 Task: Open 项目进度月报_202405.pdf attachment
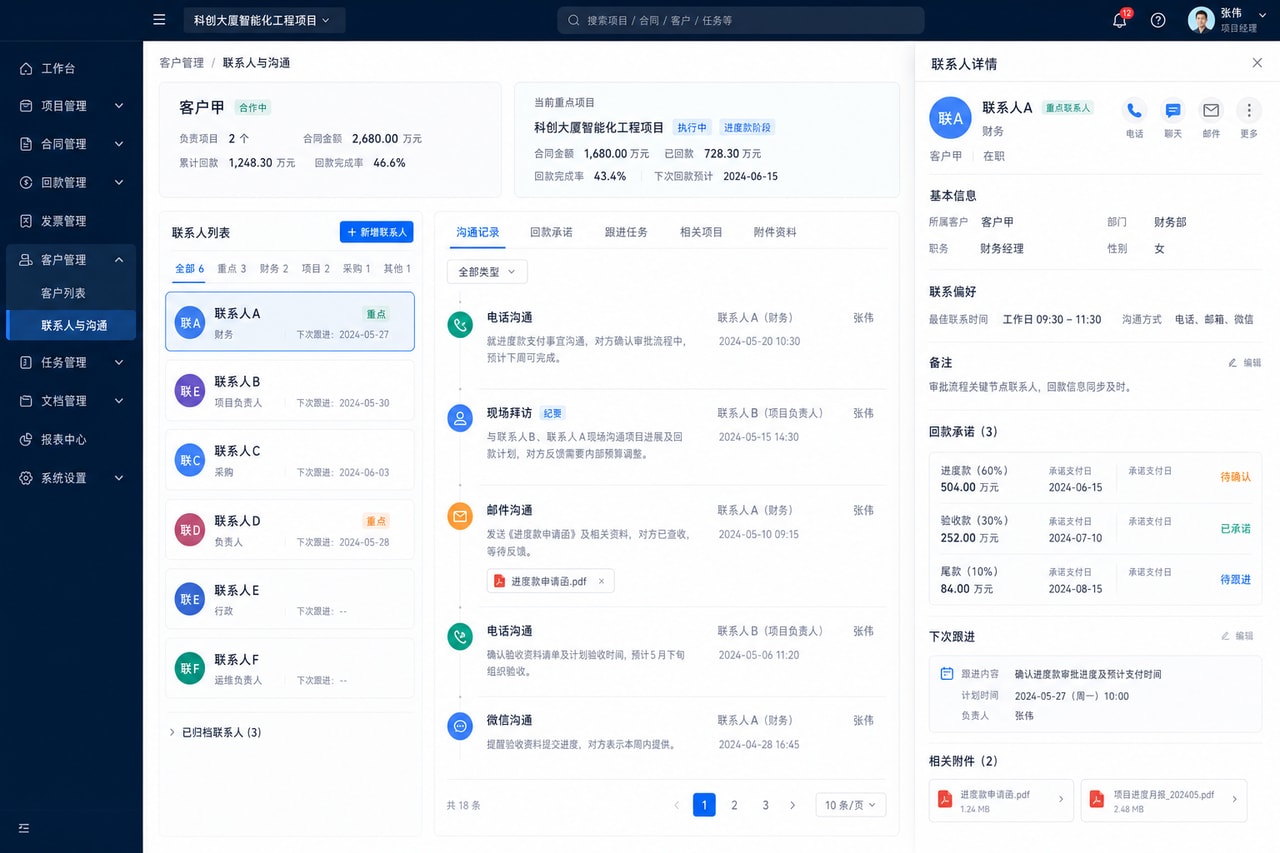pos(1164,801)
